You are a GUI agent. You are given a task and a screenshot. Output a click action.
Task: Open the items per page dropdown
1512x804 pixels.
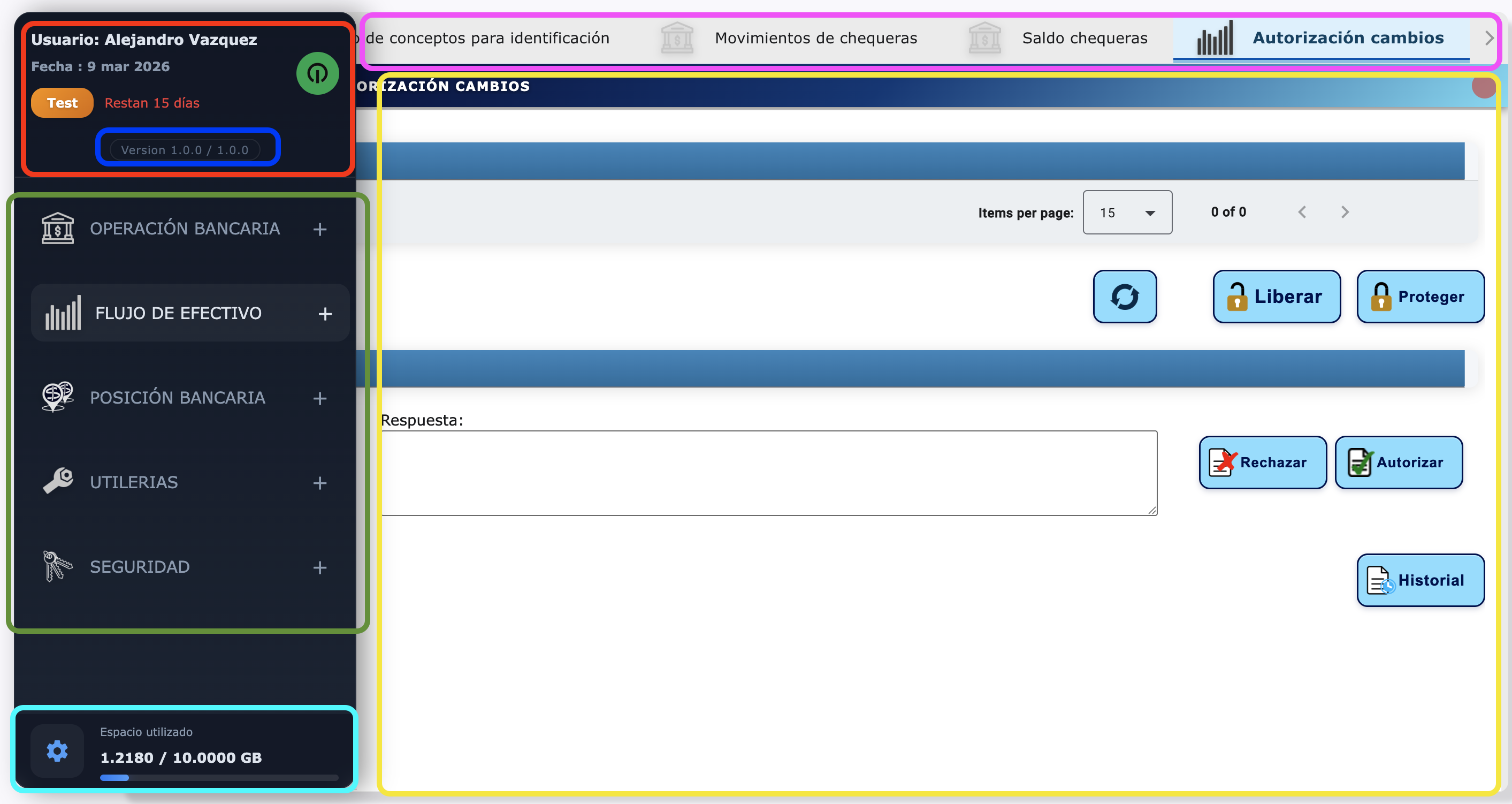1127,213
